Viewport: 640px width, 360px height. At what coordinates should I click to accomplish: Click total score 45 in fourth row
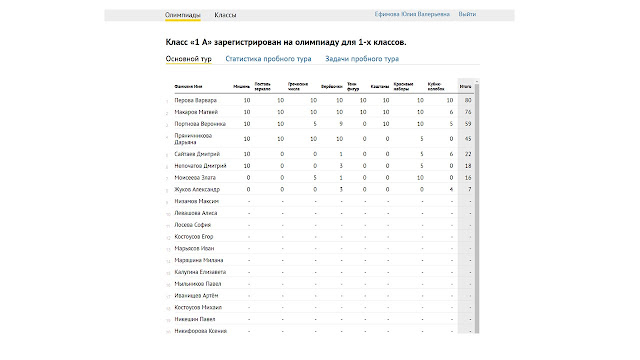[x=468, y=139]
